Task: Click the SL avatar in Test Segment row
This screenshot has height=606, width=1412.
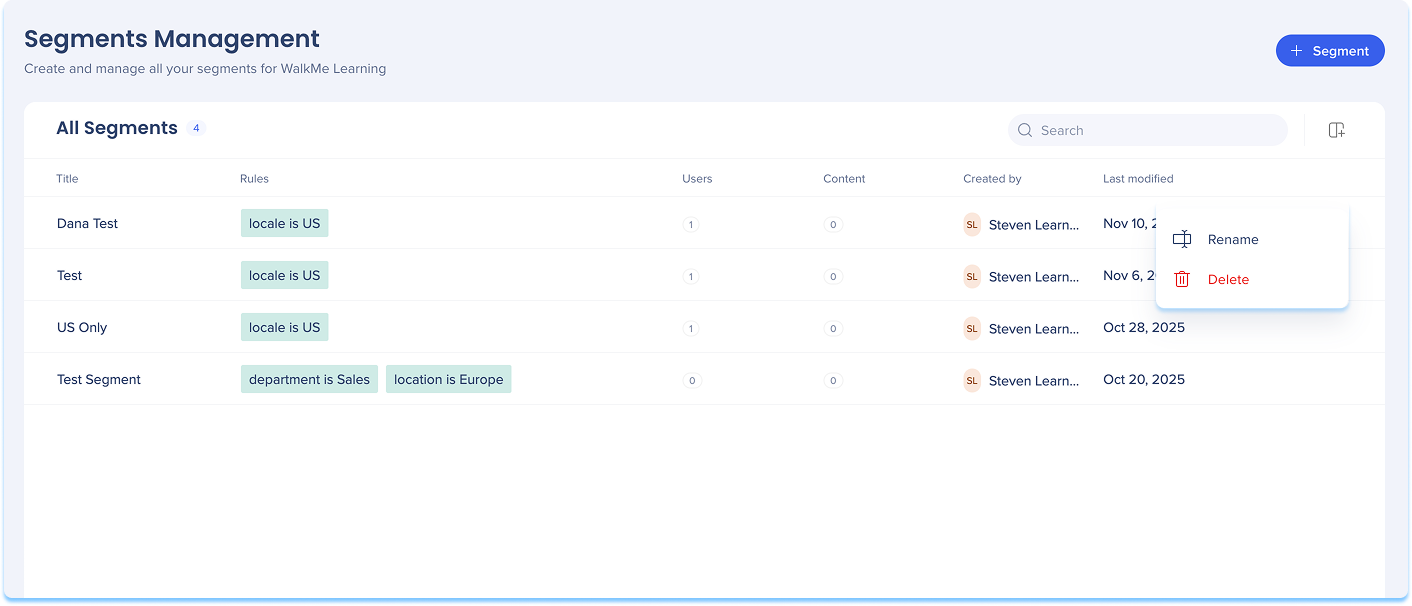Action: pyautogui.click(x=971, y=381)
